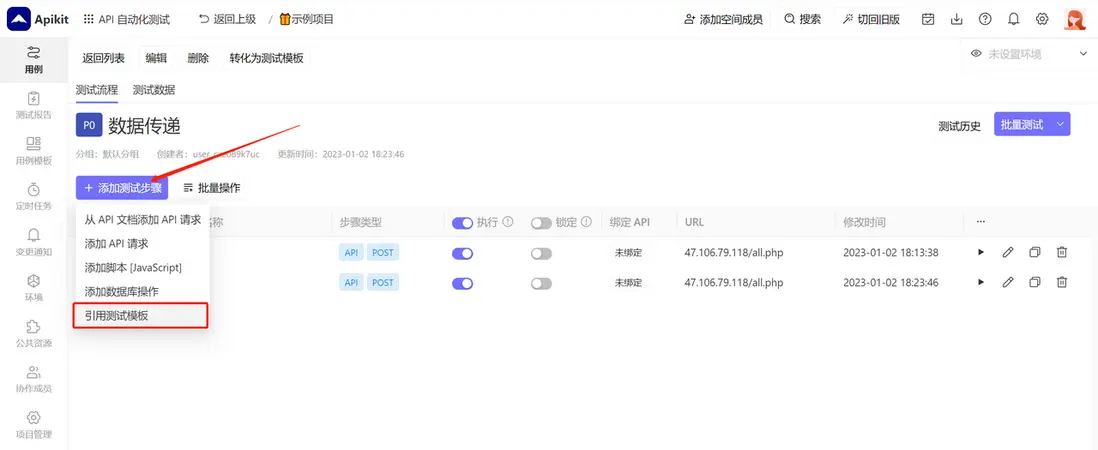Screen dimensions: 1098x450
Task: Click the 修改时间 column header
Action: click(864, 222)
